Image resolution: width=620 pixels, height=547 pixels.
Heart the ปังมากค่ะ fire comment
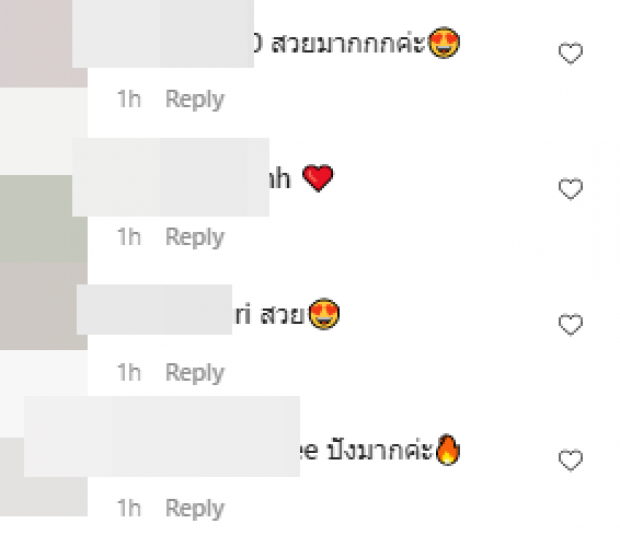(x=571, y=460)
